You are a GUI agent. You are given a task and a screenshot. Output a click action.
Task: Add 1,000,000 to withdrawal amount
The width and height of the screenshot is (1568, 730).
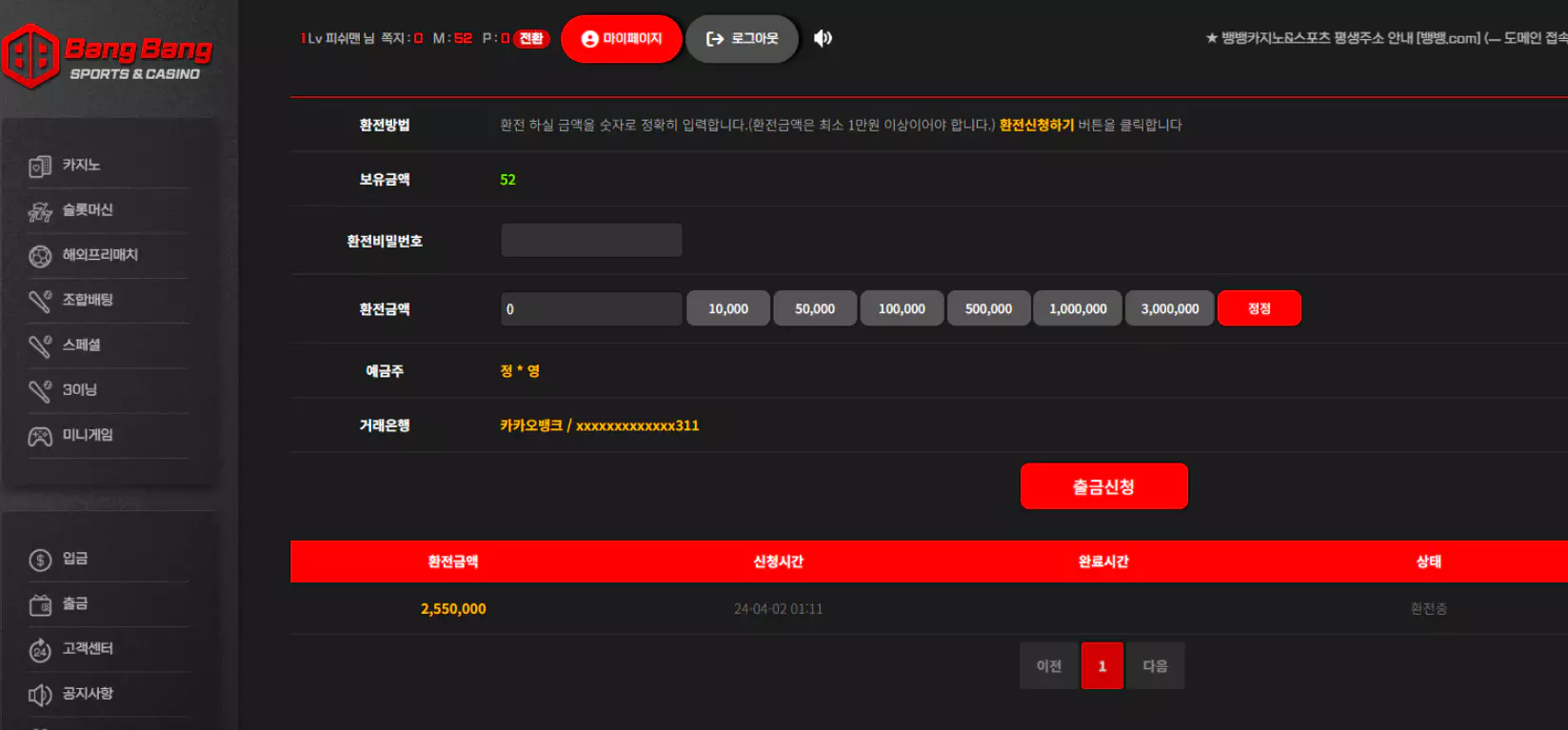(x=1078, y=308)
